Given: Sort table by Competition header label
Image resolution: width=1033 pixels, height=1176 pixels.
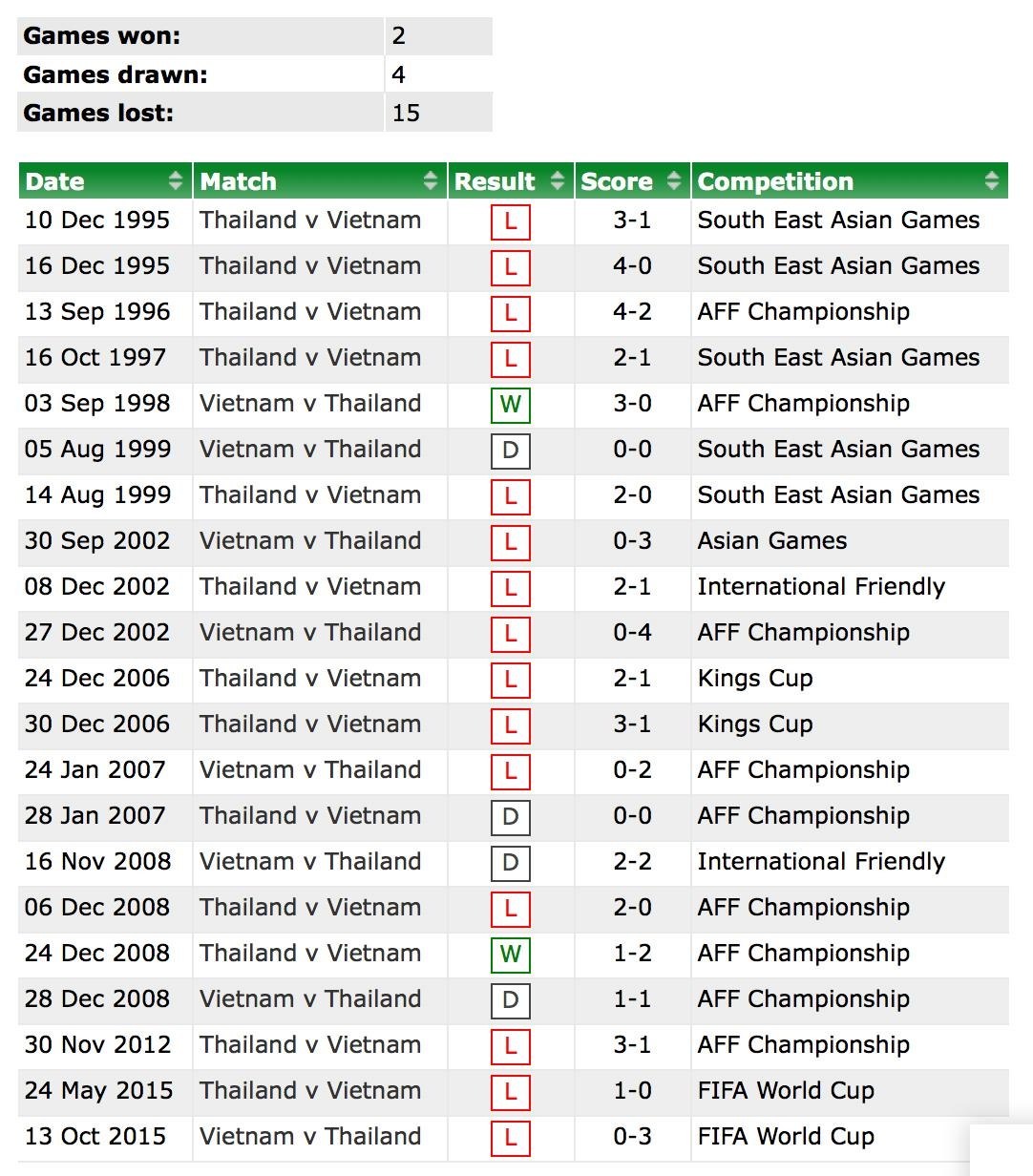Looking at the screenshot, I should coord(775,181).
